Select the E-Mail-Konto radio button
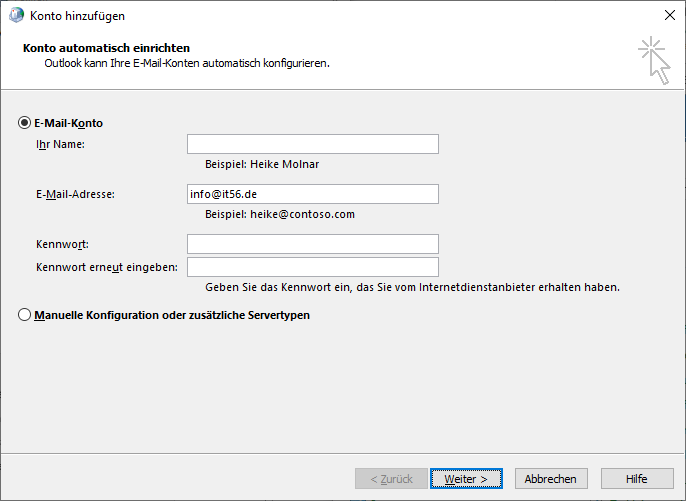 (x=24, y=123)
